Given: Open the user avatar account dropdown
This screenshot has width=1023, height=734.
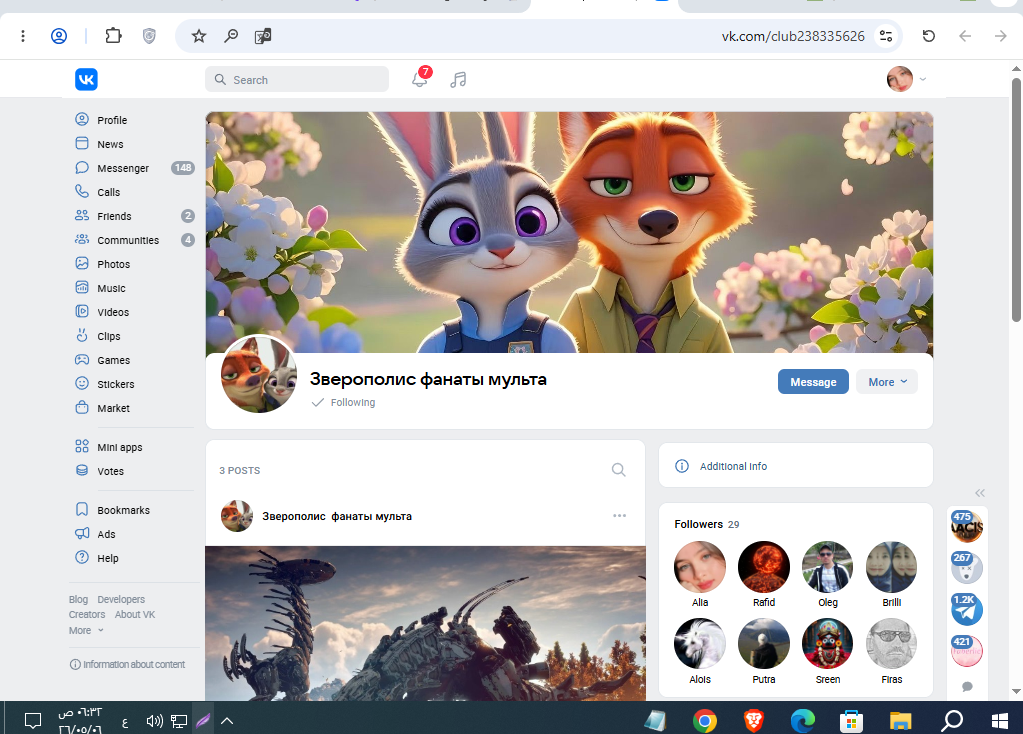Looking at the screenshot, I should click(x=906, y=79).
